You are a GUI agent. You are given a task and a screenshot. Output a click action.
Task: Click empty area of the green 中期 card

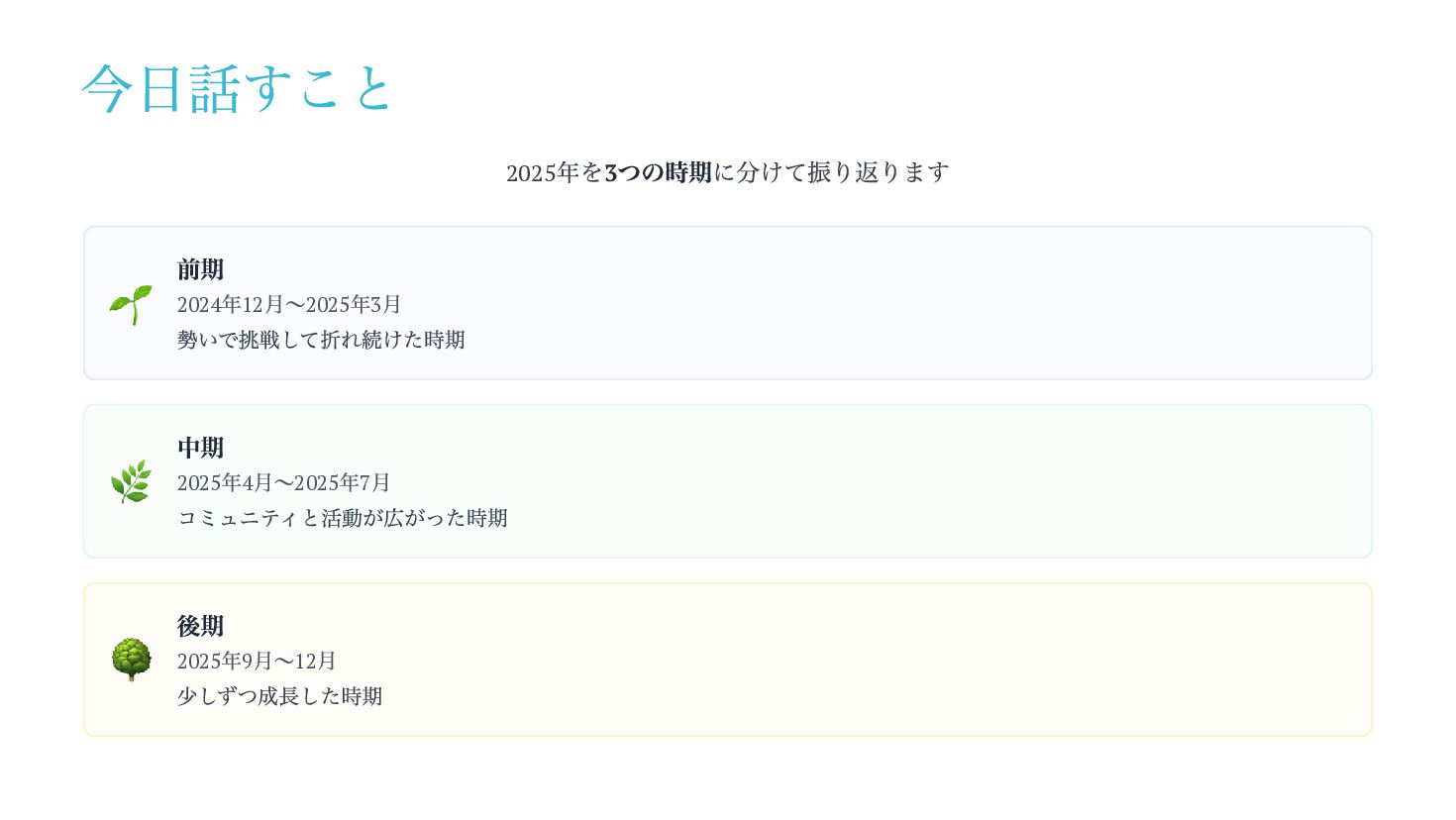[891, 481]
